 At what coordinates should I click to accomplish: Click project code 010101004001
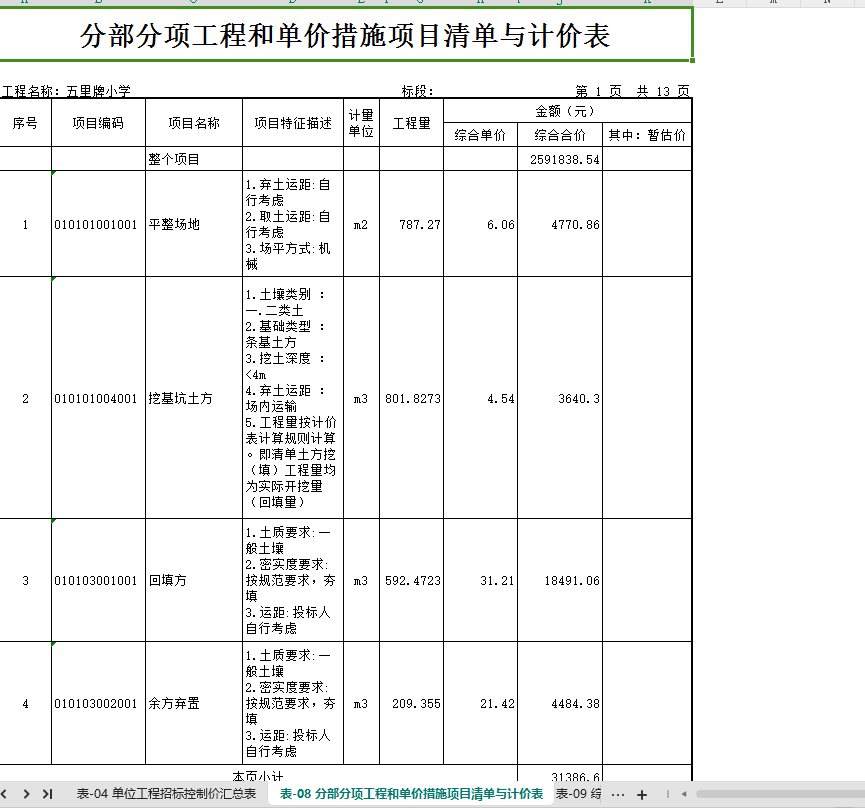click(98, 398)
